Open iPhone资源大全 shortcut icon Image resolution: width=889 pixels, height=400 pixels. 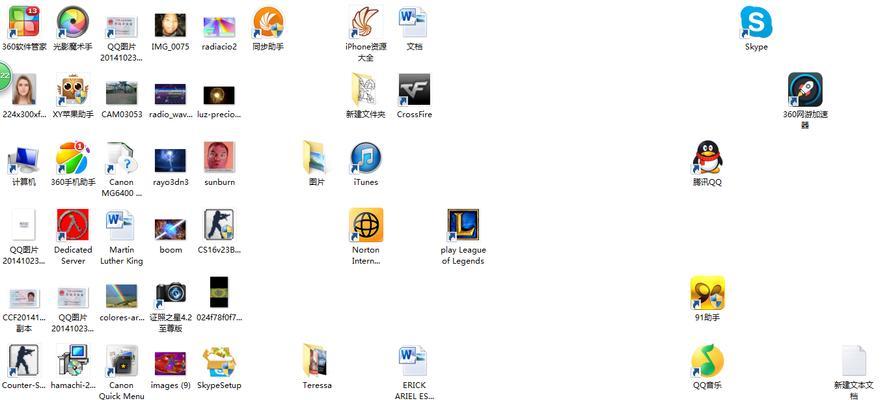coord(366,22)
